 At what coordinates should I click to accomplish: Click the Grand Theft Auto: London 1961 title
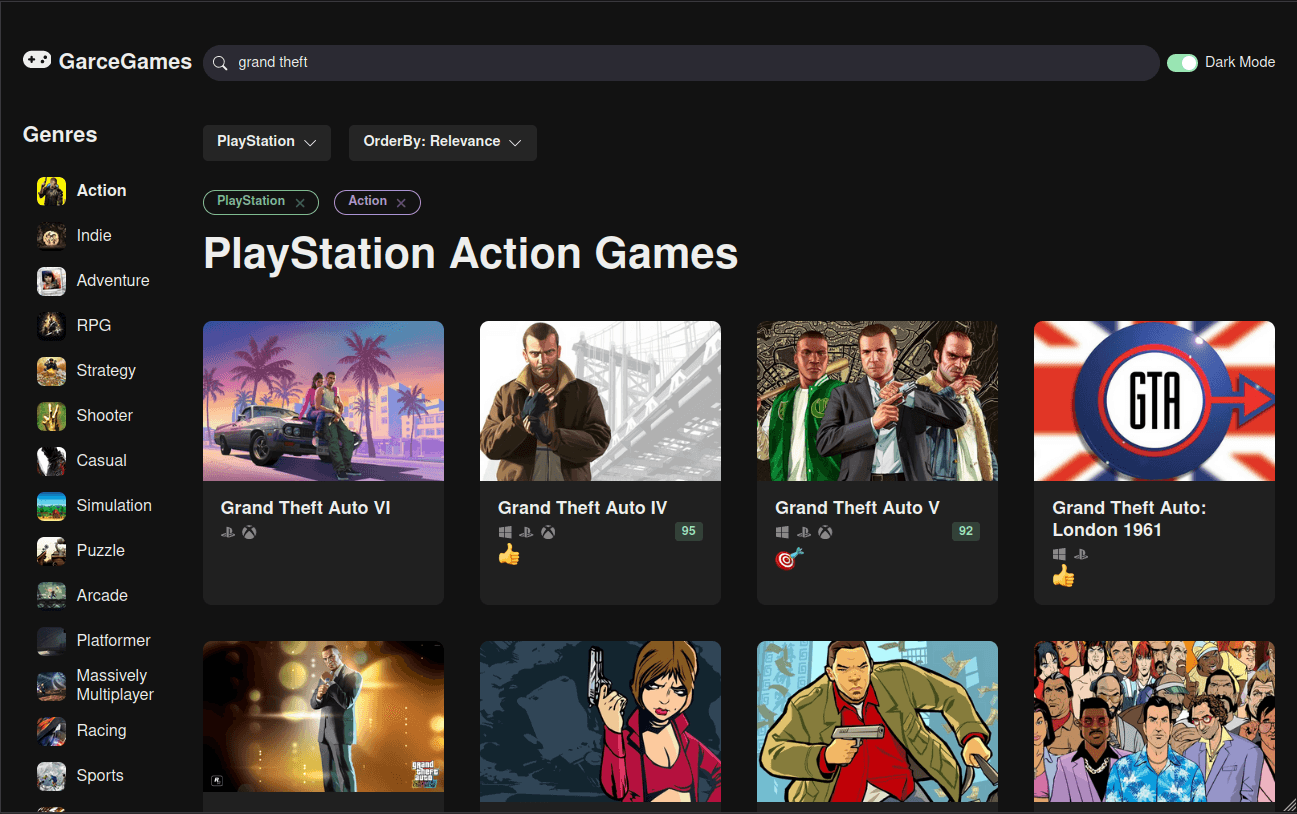pos(1129,519)
